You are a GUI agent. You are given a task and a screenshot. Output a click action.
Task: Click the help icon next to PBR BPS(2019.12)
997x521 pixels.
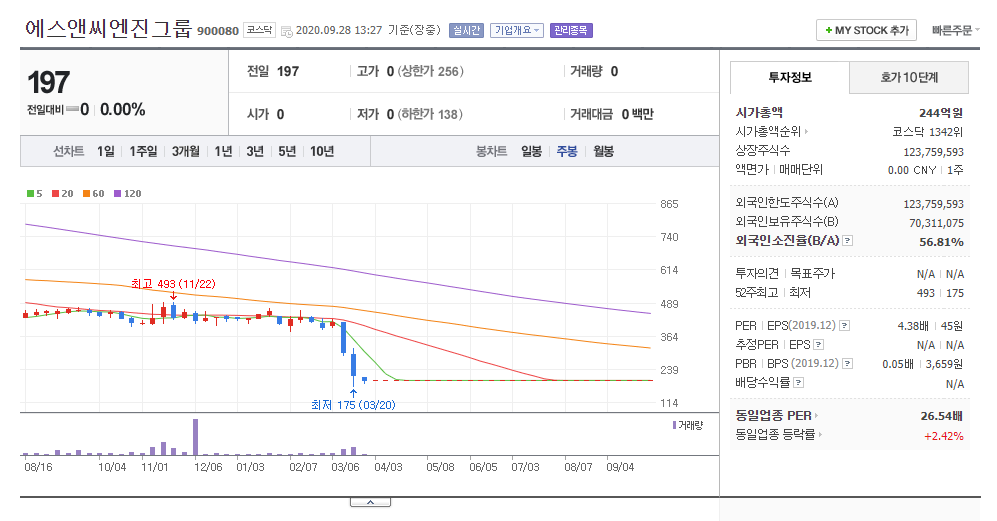point(847,364)
